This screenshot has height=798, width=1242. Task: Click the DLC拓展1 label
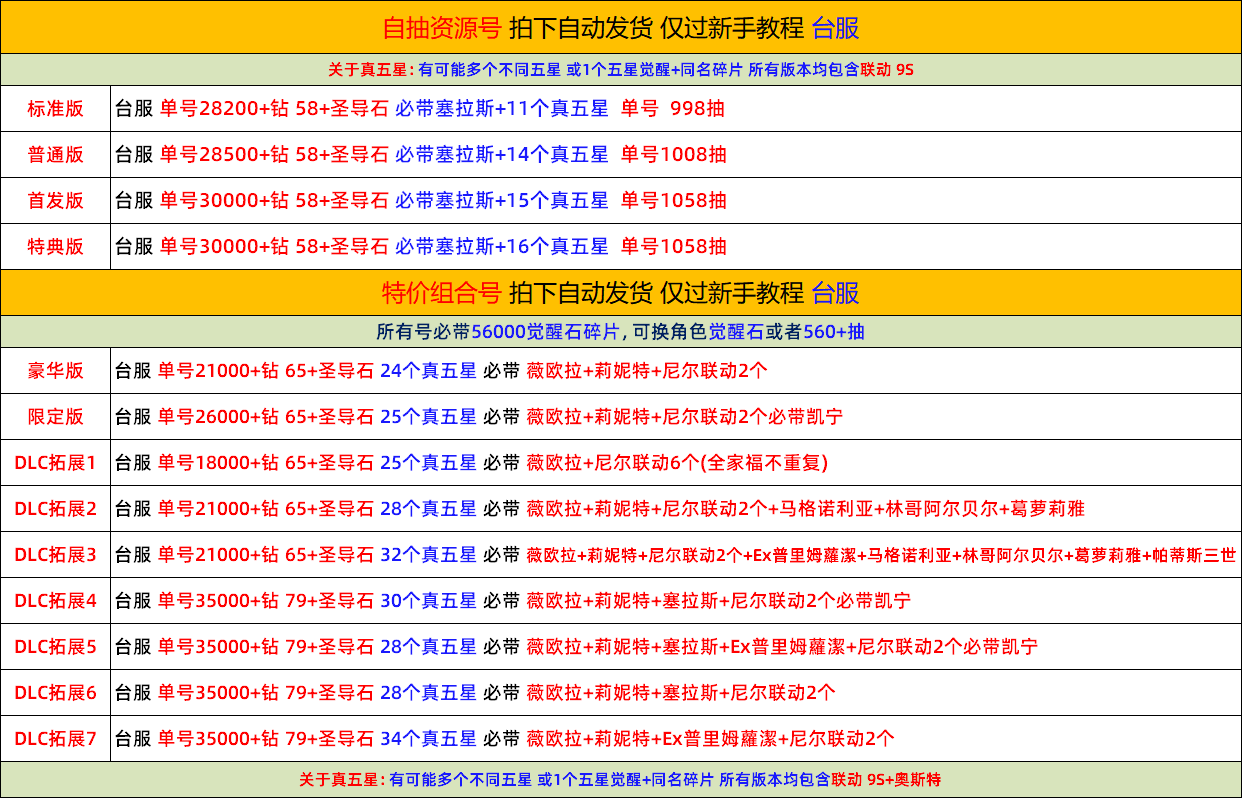click(55, 463)
